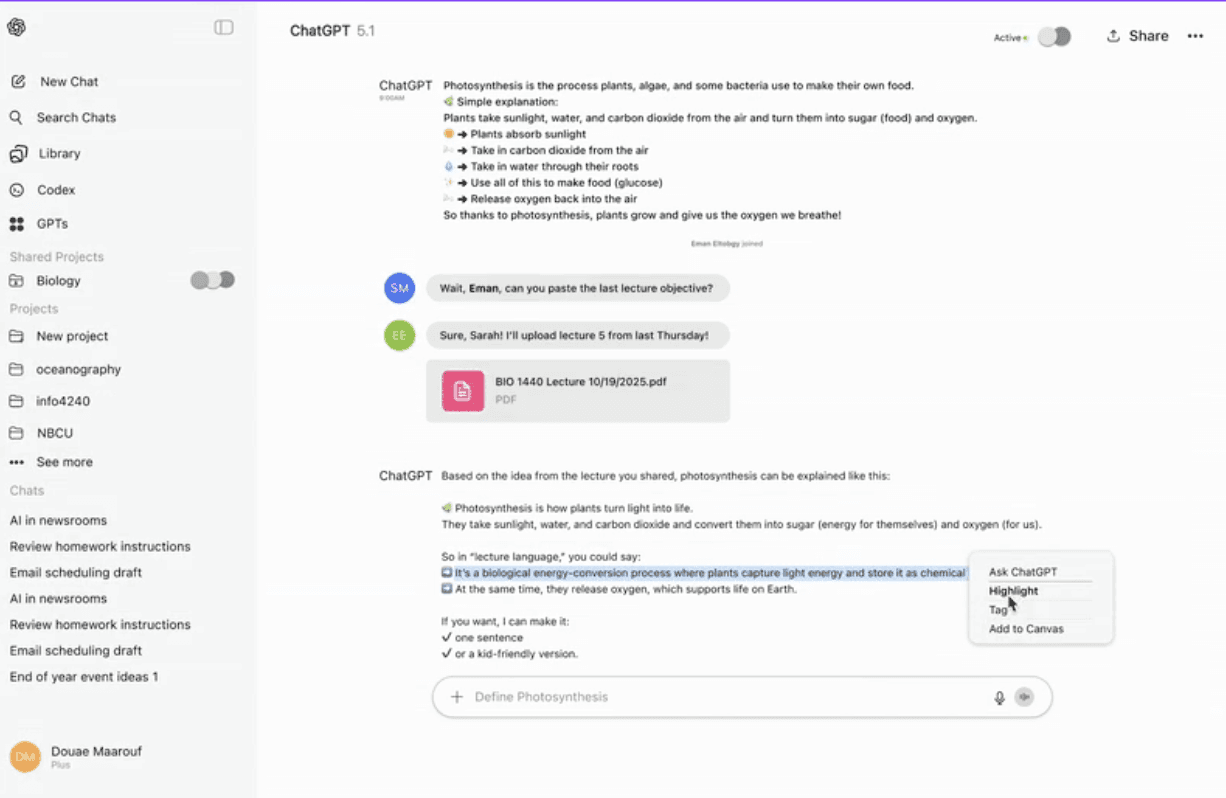Click the New Chat pencil icon
The height and width of the screenshot is (798, 1226).
tap(17, 82)
